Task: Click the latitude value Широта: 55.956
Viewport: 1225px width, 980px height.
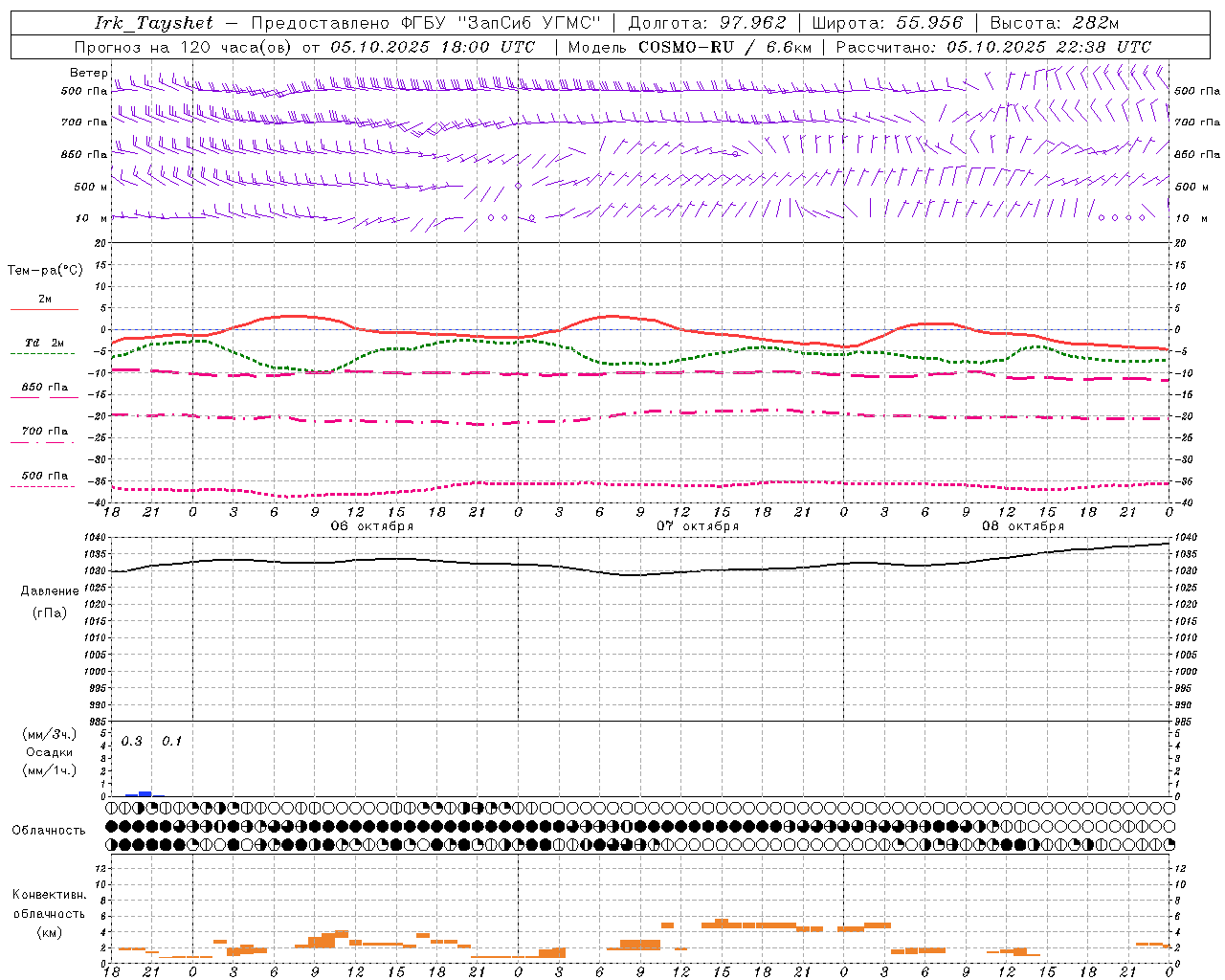Action: (886, 23)
